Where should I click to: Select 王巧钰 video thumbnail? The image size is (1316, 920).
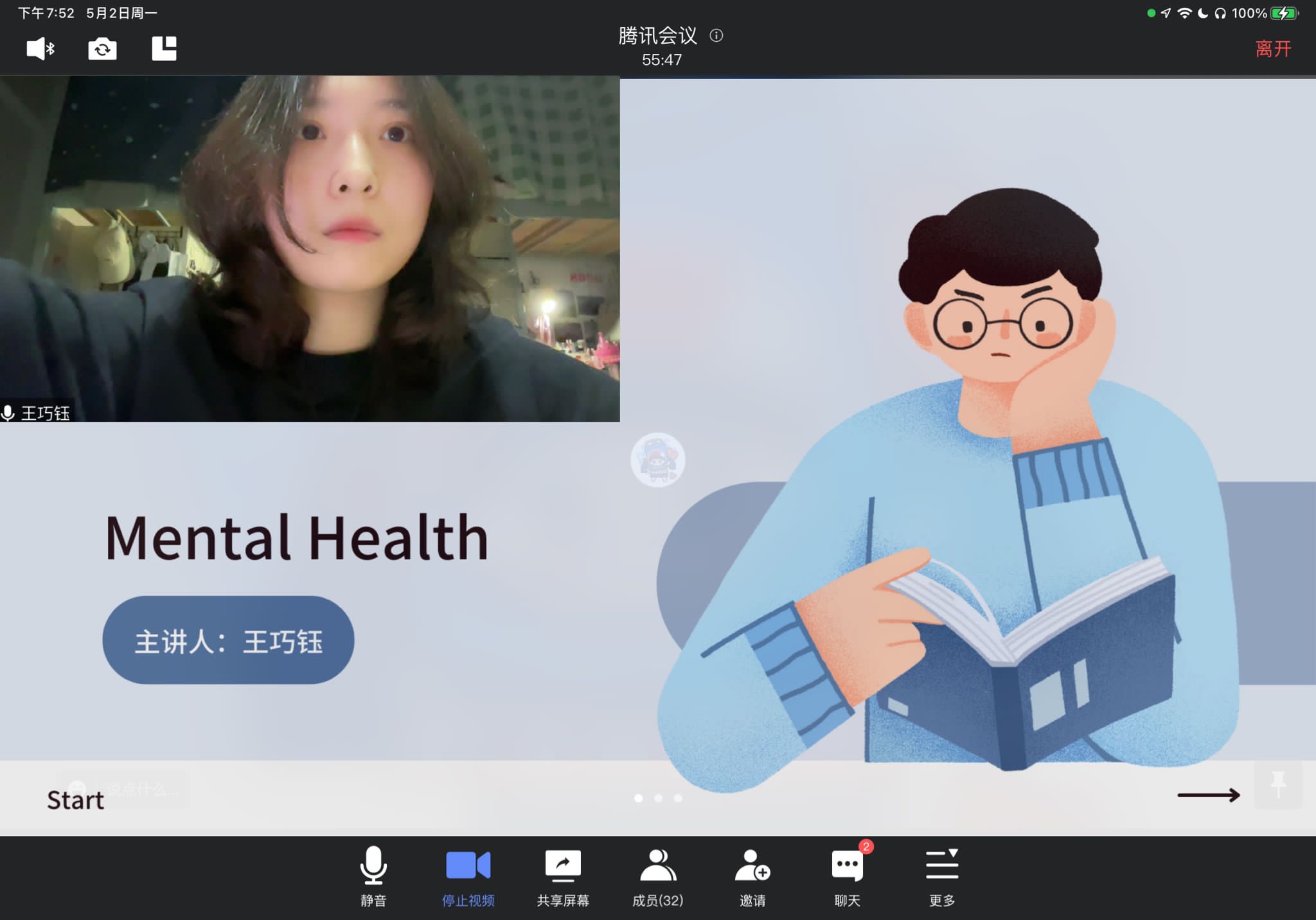310,249
